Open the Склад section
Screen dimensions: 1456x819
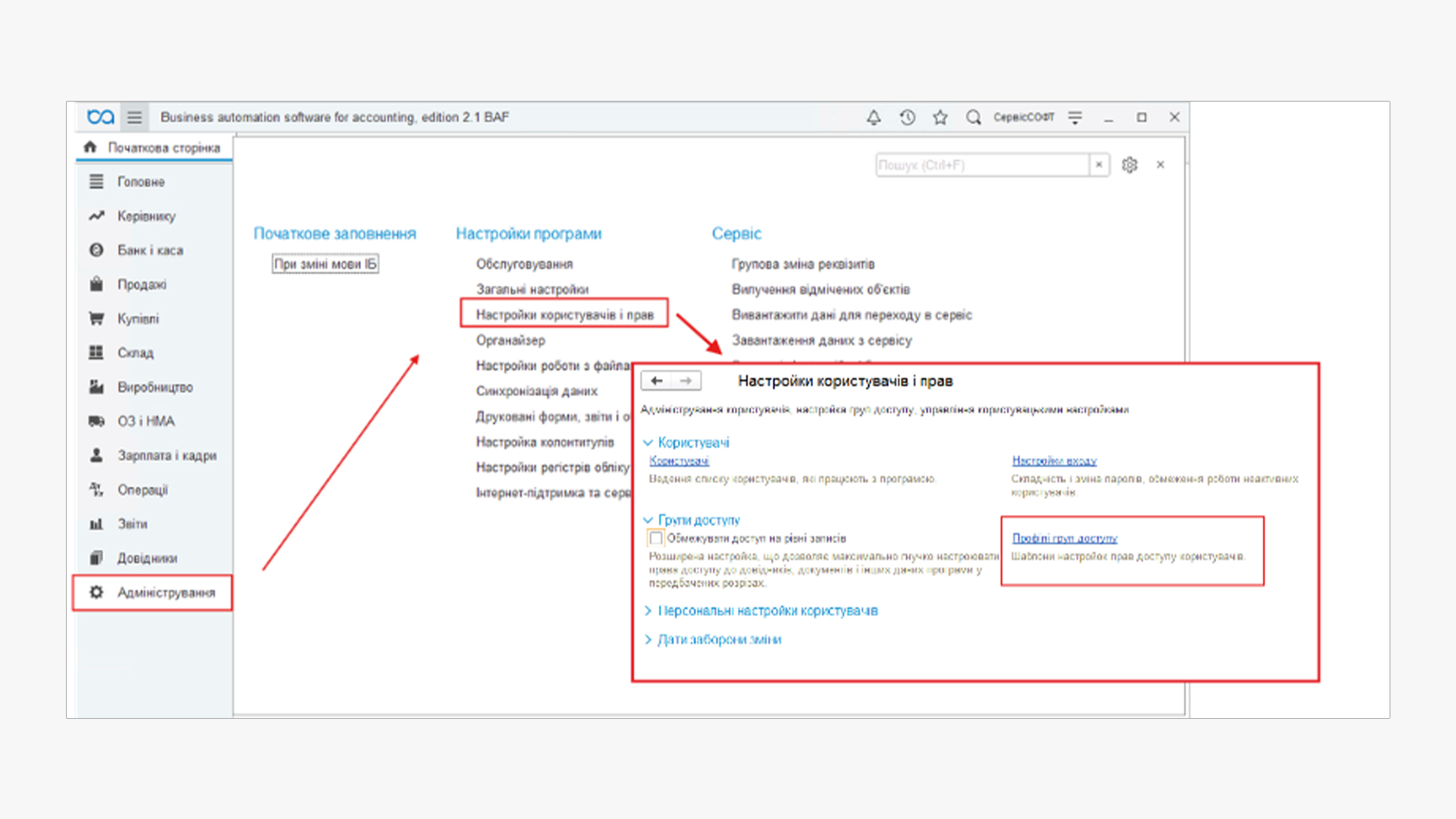[x=135, y=353]
